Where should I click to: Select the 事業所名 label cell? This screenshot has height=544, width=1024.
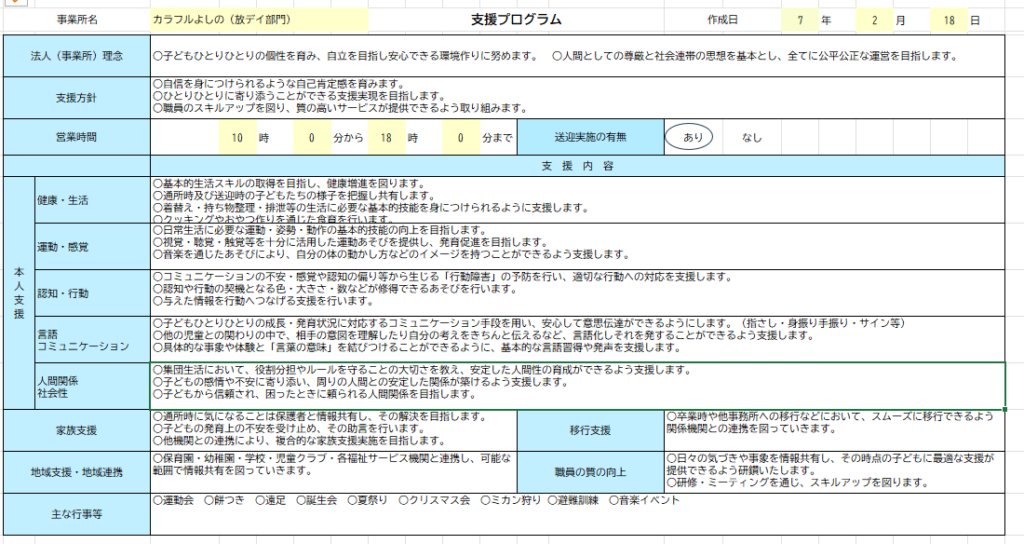coord(77,20)
